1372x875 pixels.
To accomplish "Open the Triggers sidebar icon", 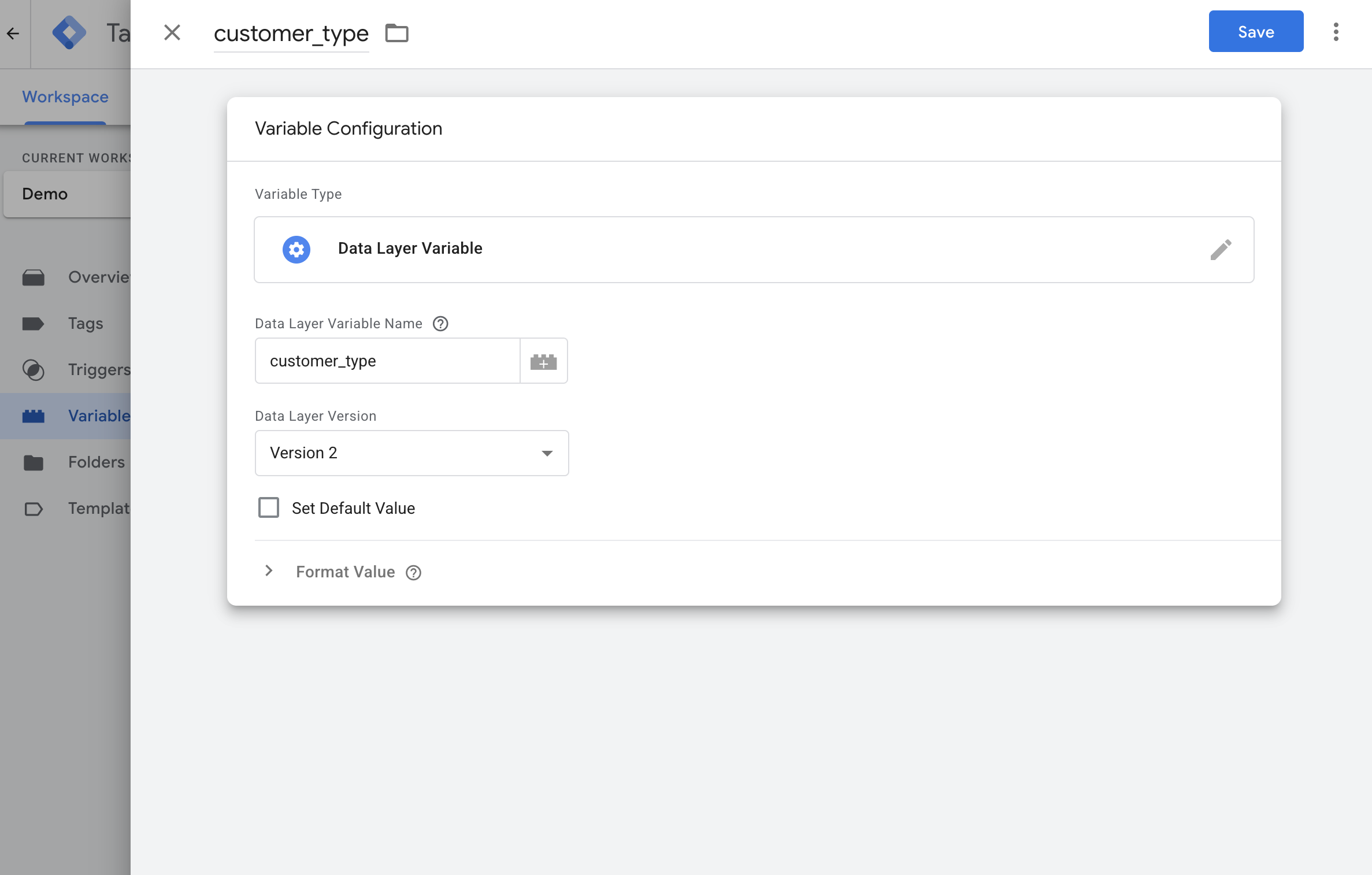I will [x=34, y=370].
